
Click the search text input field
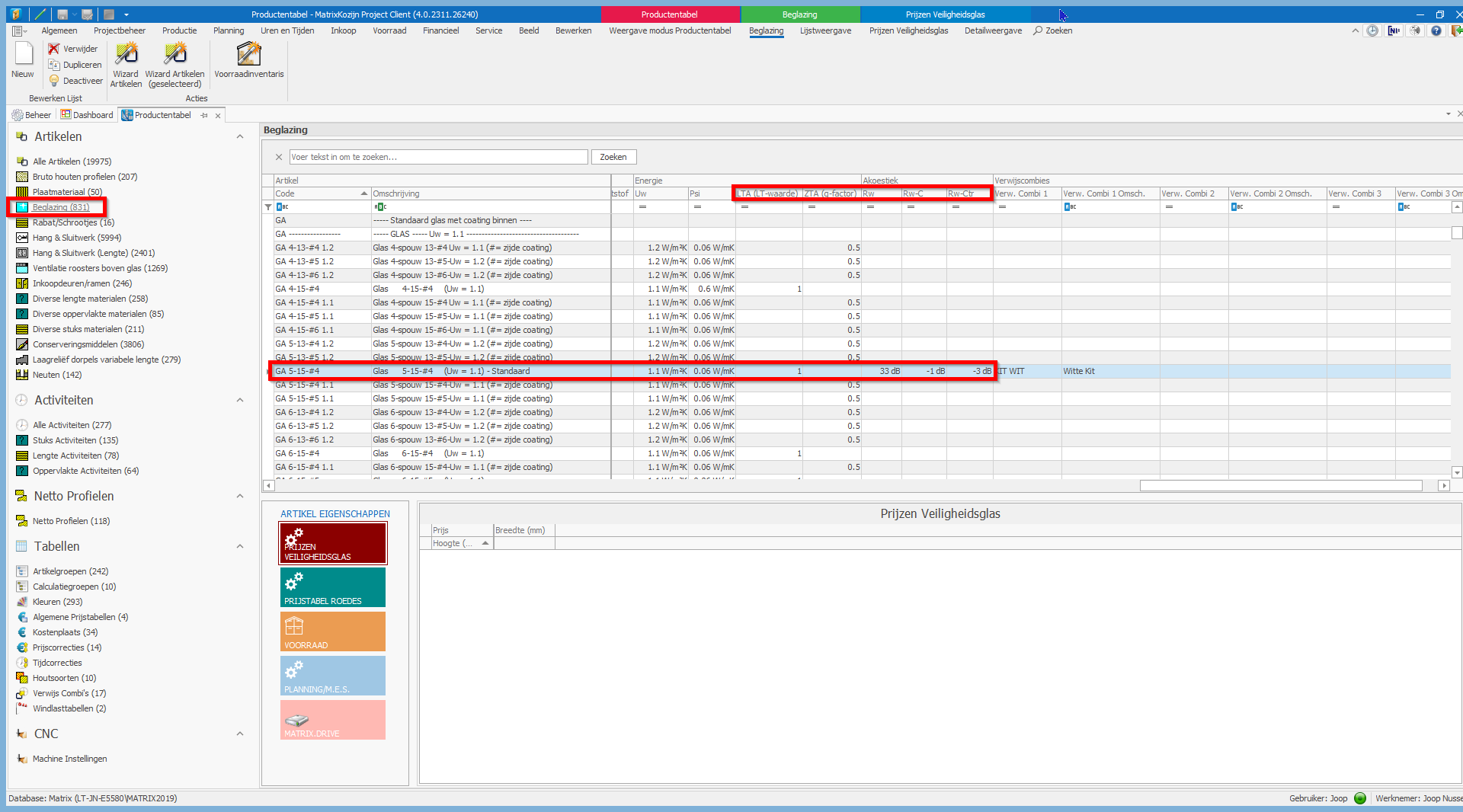pos(439,157)
